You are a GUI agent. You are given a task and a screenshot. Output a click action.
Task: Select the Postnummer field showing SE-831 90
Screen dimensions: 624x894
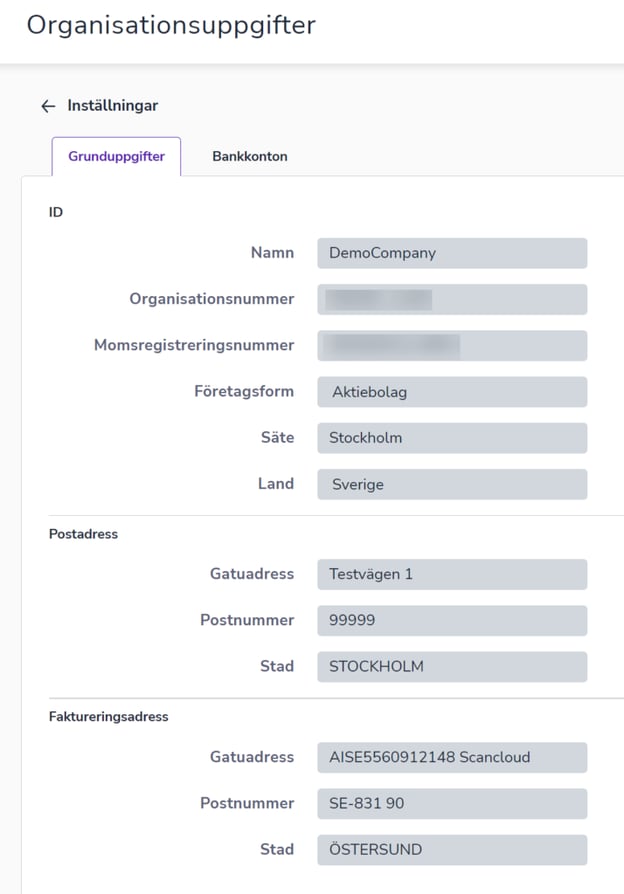(451, 803)
